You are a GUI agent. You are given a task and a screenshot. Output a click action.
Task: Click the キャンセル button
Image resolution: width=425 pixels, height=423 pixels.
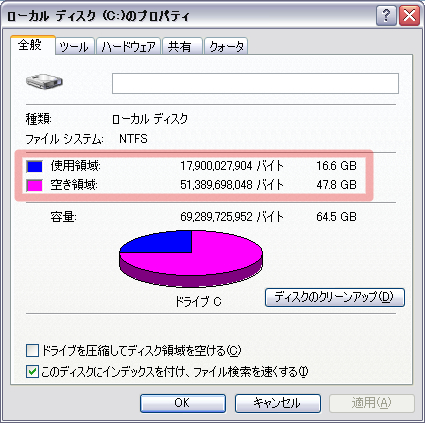278,403
